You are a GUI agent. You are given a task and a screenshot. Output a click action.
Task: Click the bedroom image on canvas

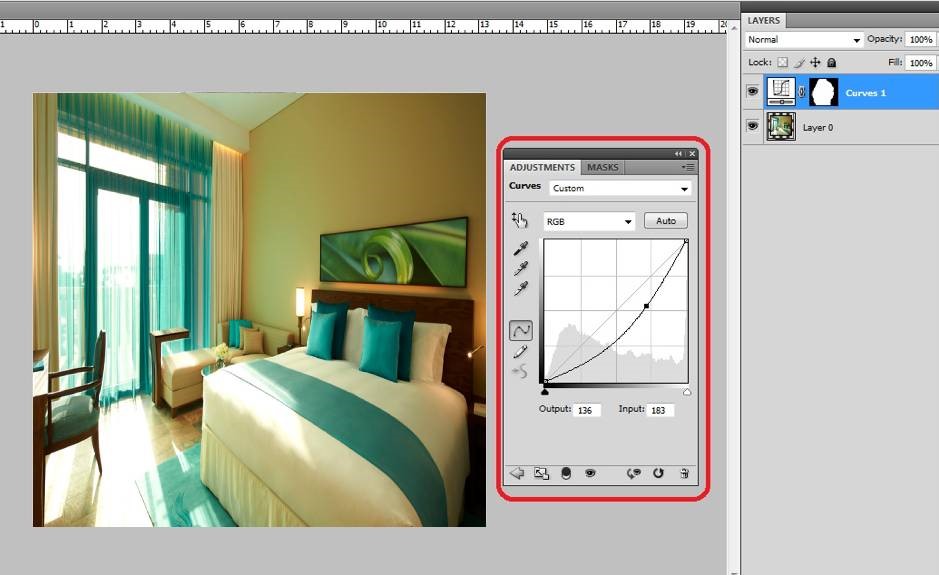(259, 310)
